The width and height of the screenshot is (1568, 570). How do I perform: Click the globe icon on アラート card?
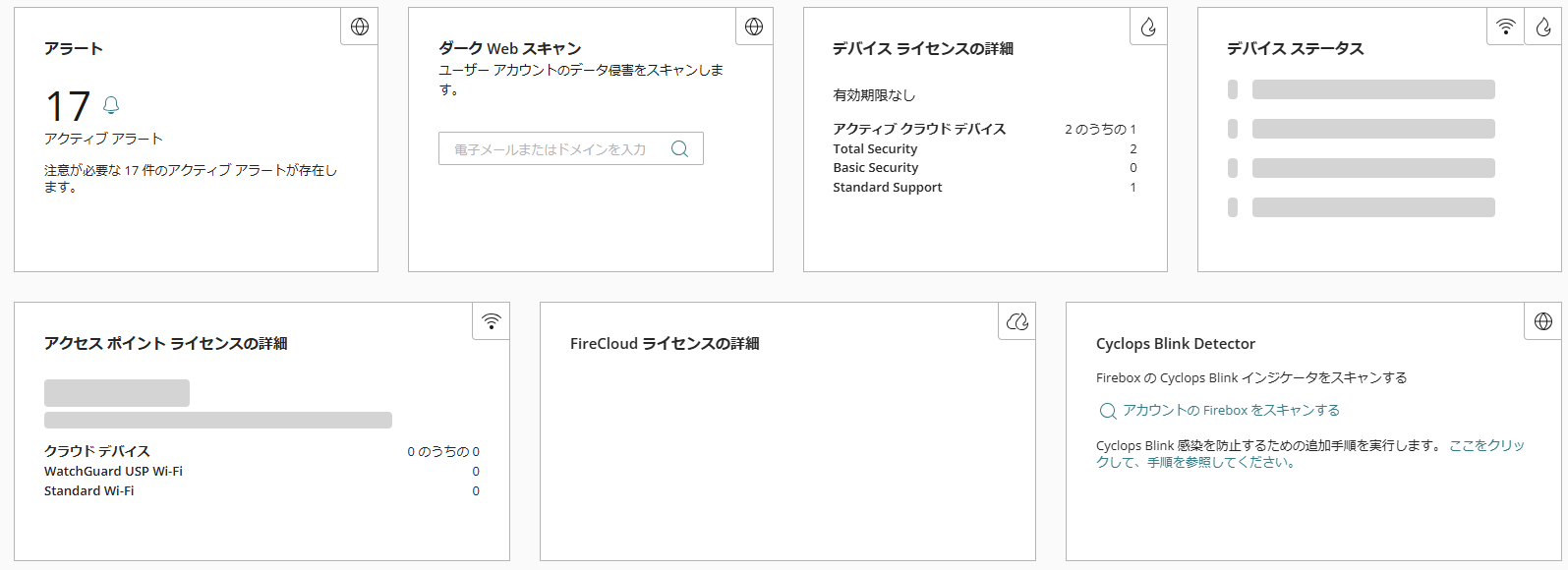(360, 27)
